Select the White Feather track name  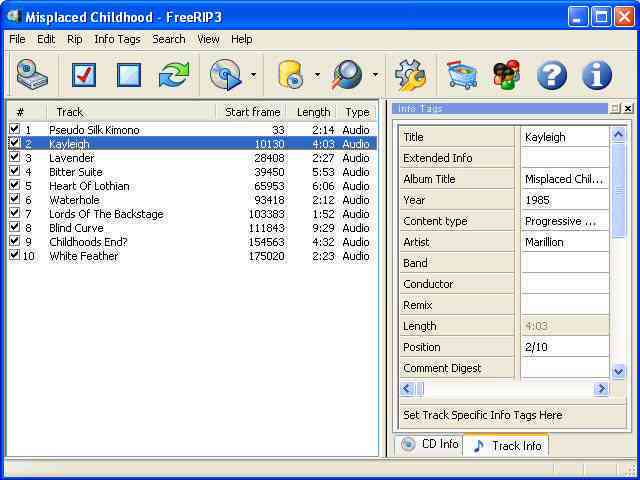coord(84,256)
